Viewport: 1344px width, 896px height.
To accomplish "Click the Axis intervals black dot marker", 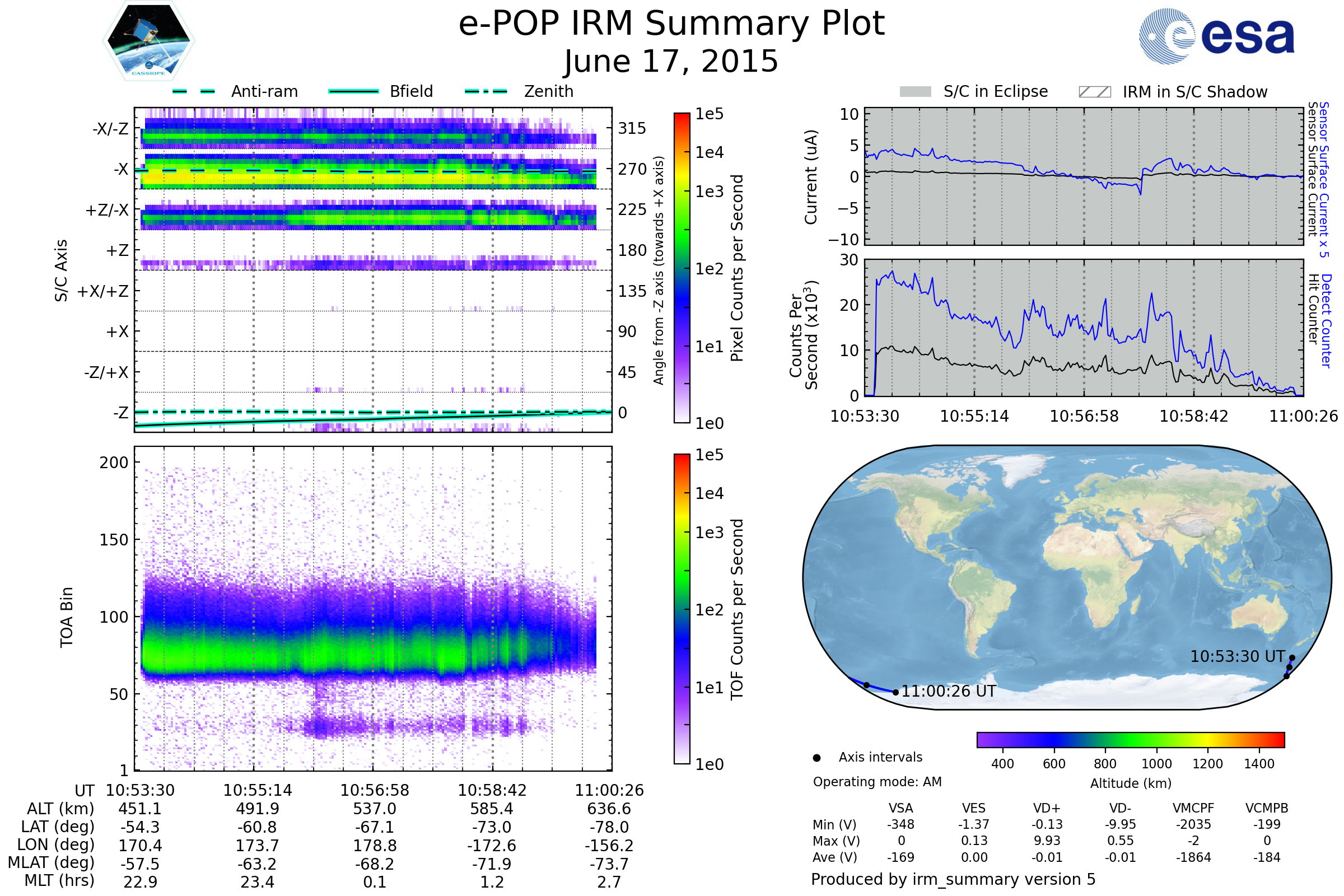I will (x=816, y=758).
